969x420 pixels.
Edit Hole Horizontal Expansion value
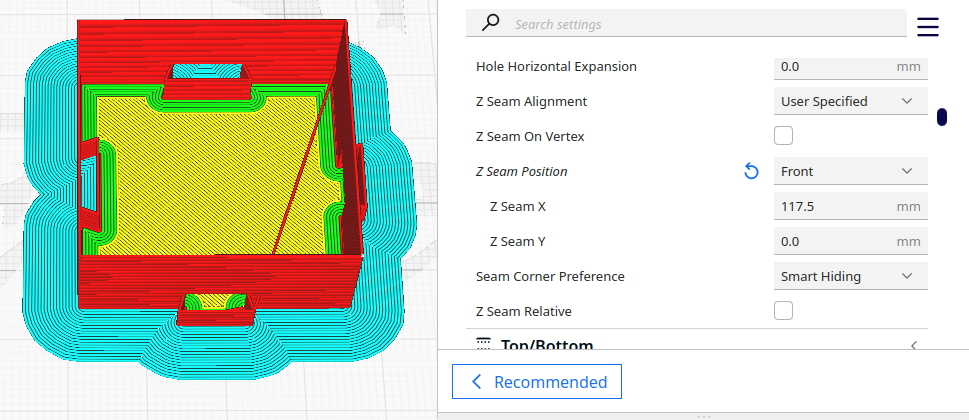tap(850, 66)
